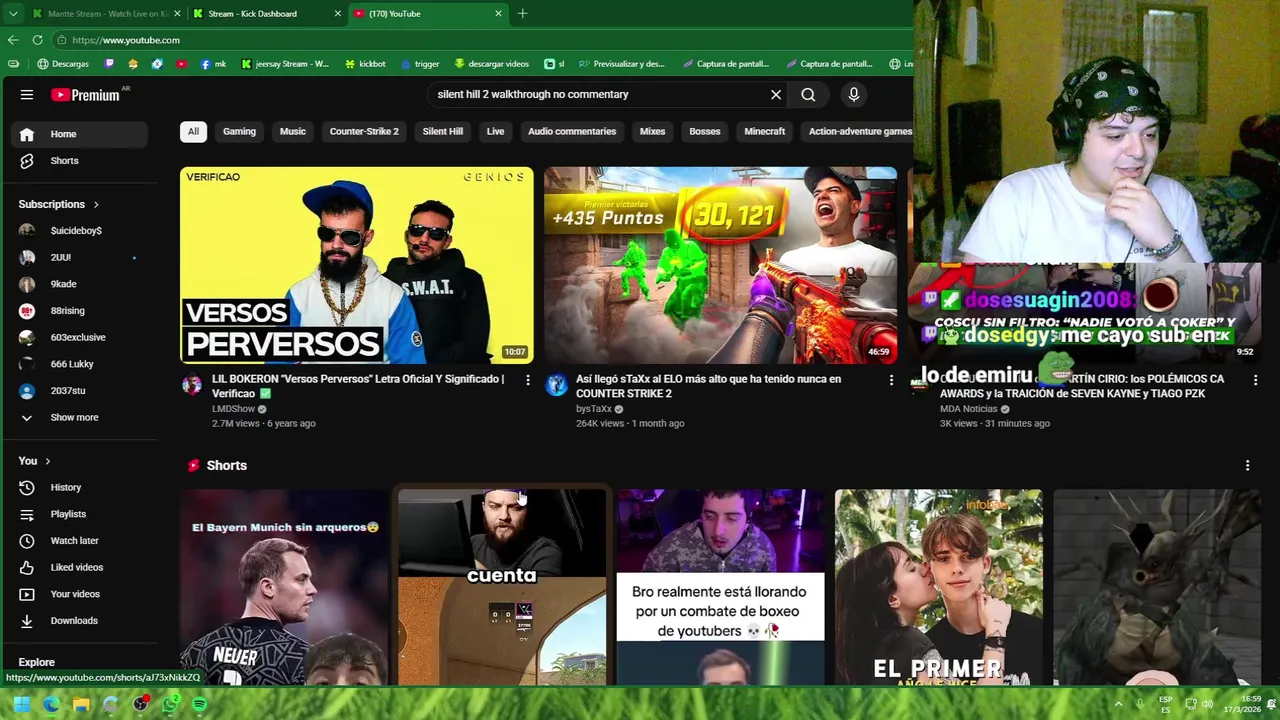Click the bysTaXx channel avatar
This screenshot has height=720, width=1280.
(x=556, y=385)
